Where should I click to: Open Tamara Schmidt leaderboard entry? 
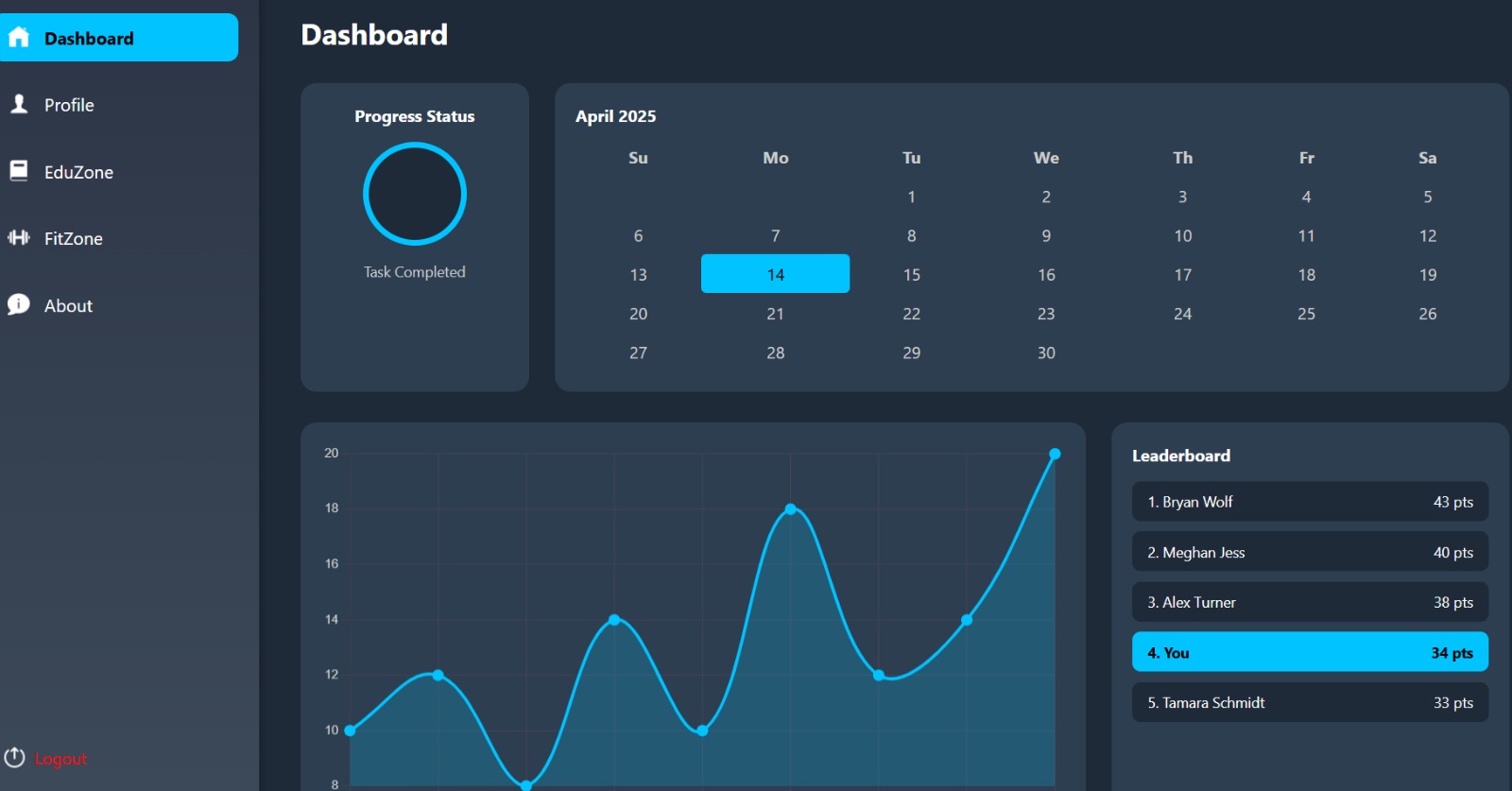point(1310,702)
